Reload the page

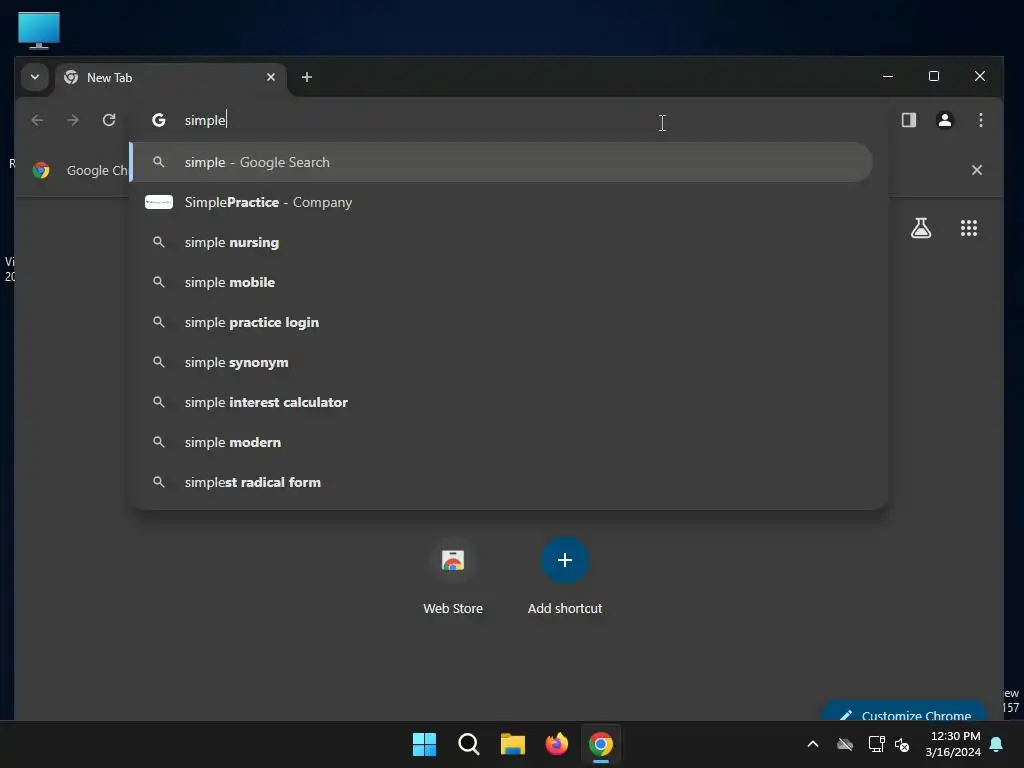109,120
